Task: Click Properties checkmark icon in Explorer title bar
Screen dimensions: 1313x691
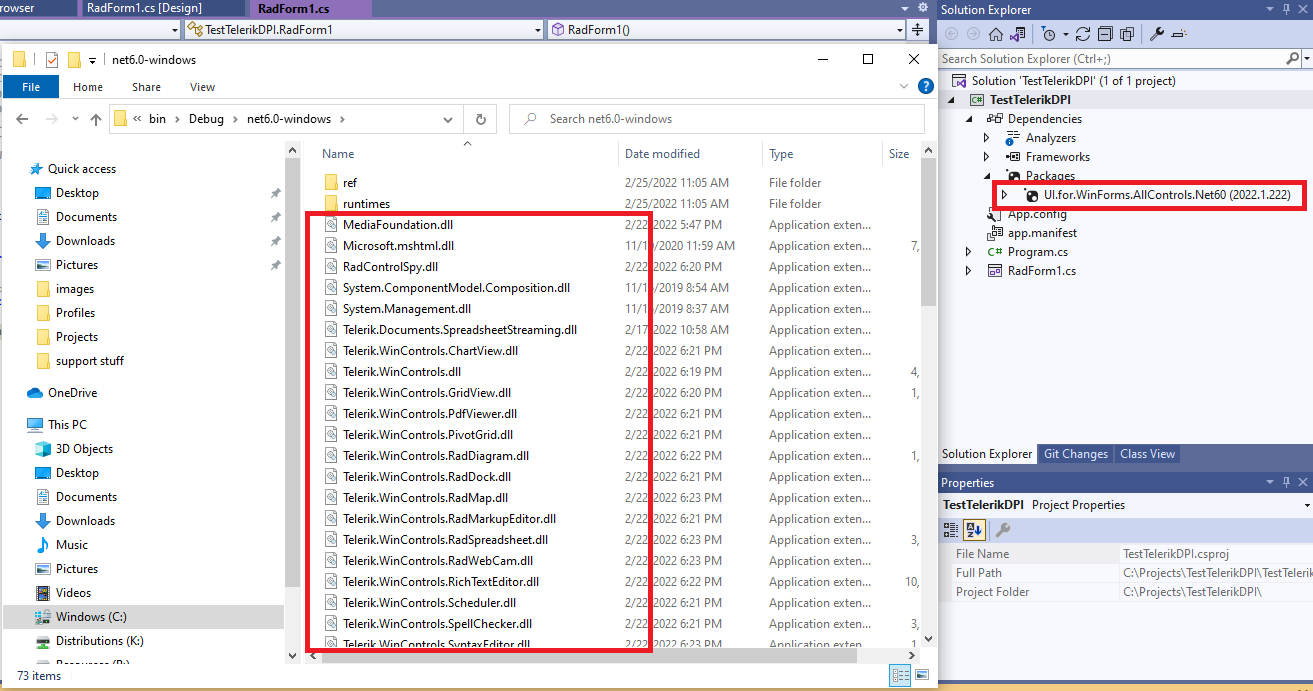Action: point(51,60)
